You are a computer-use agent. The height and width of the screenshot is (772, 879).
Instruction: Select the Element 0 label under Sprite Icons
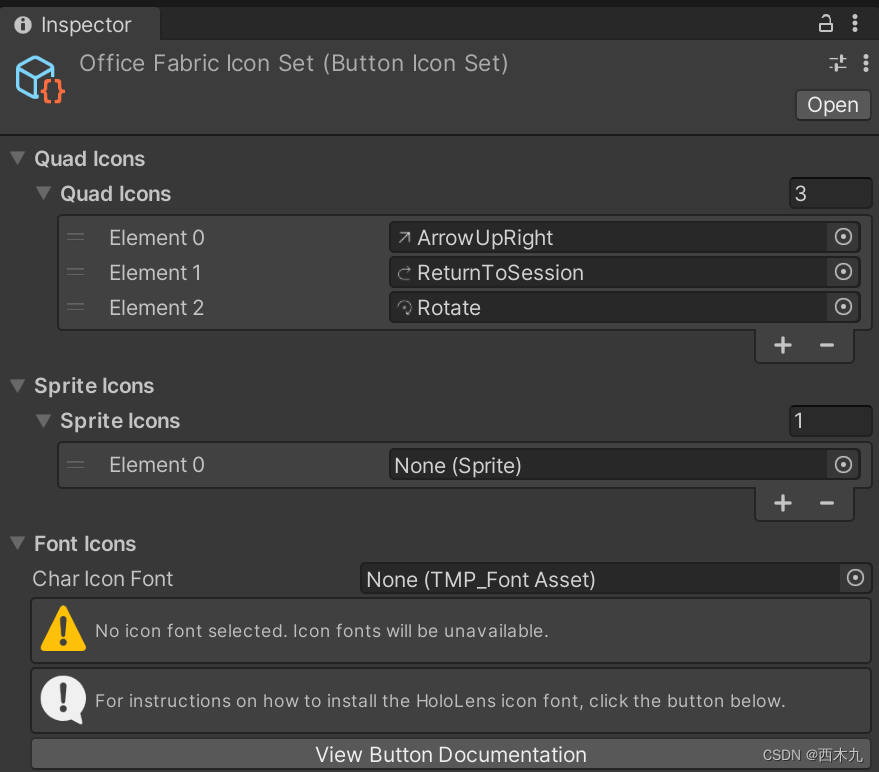[157, 465]
